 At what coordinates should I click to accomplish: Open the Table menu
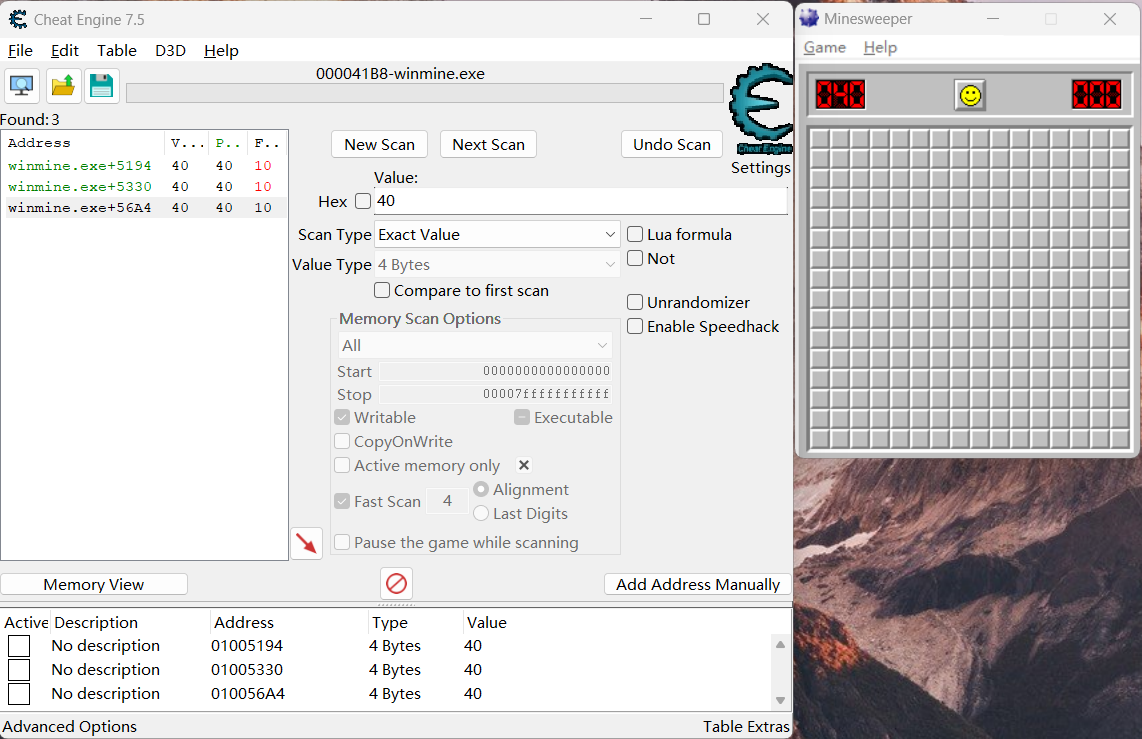(x=116, y=50)
